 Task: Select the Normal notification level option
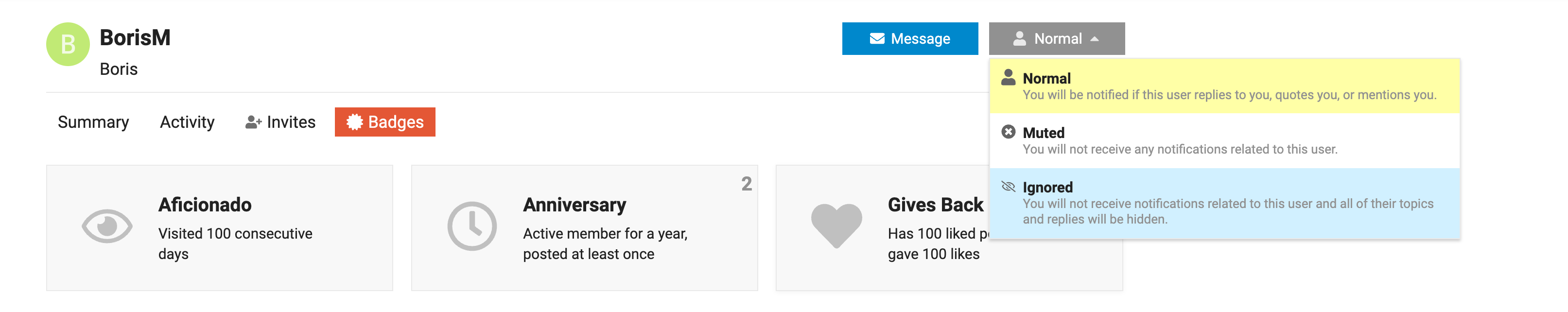(x=1225, y=87)
